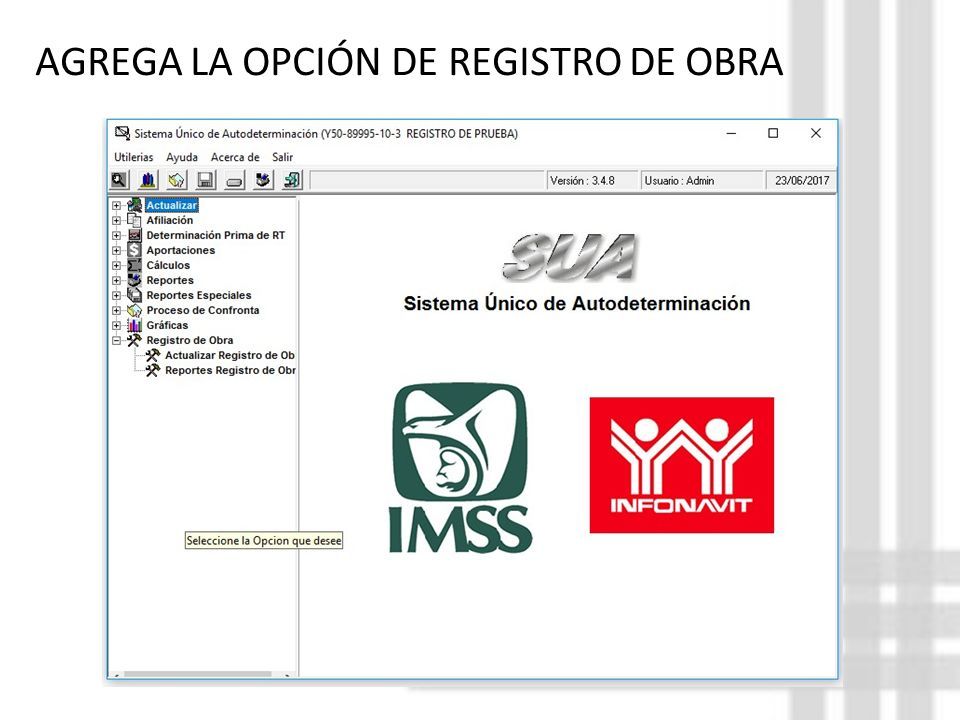Click the Reportes tree node icon
Screen dimensions: 960x720
coord(134,280)
